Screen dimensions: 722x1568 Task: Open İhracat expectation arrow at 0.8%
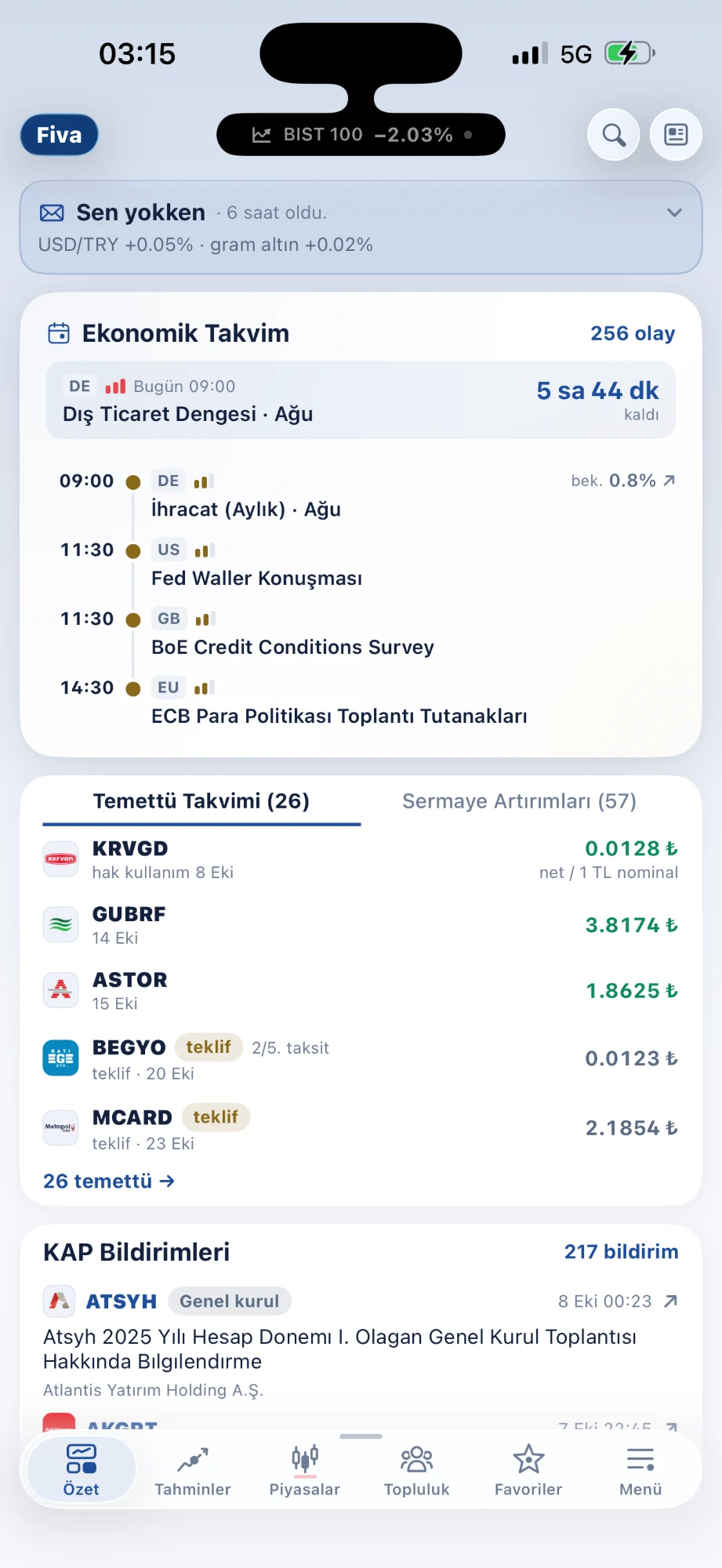click(x=669, y=481)
